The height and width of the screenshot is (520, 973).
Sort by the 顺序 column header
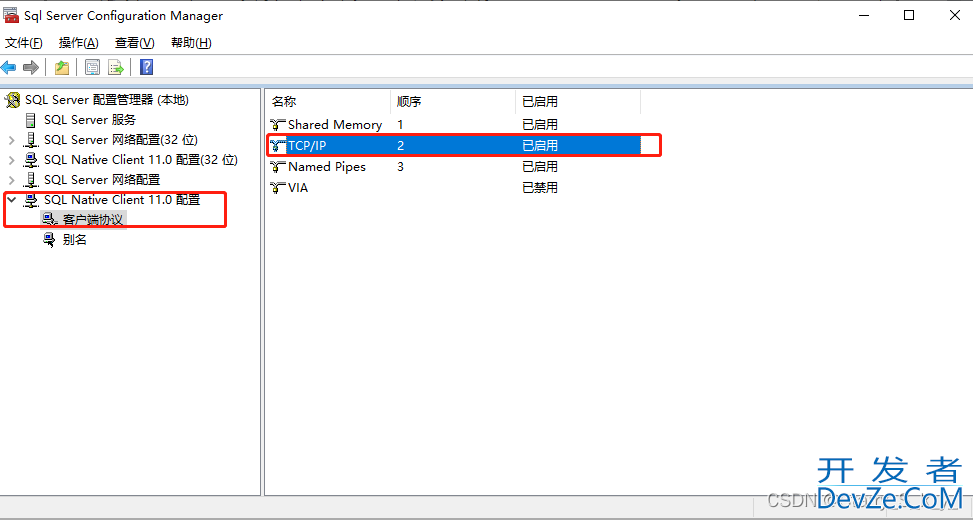click(x=453, y=102)
